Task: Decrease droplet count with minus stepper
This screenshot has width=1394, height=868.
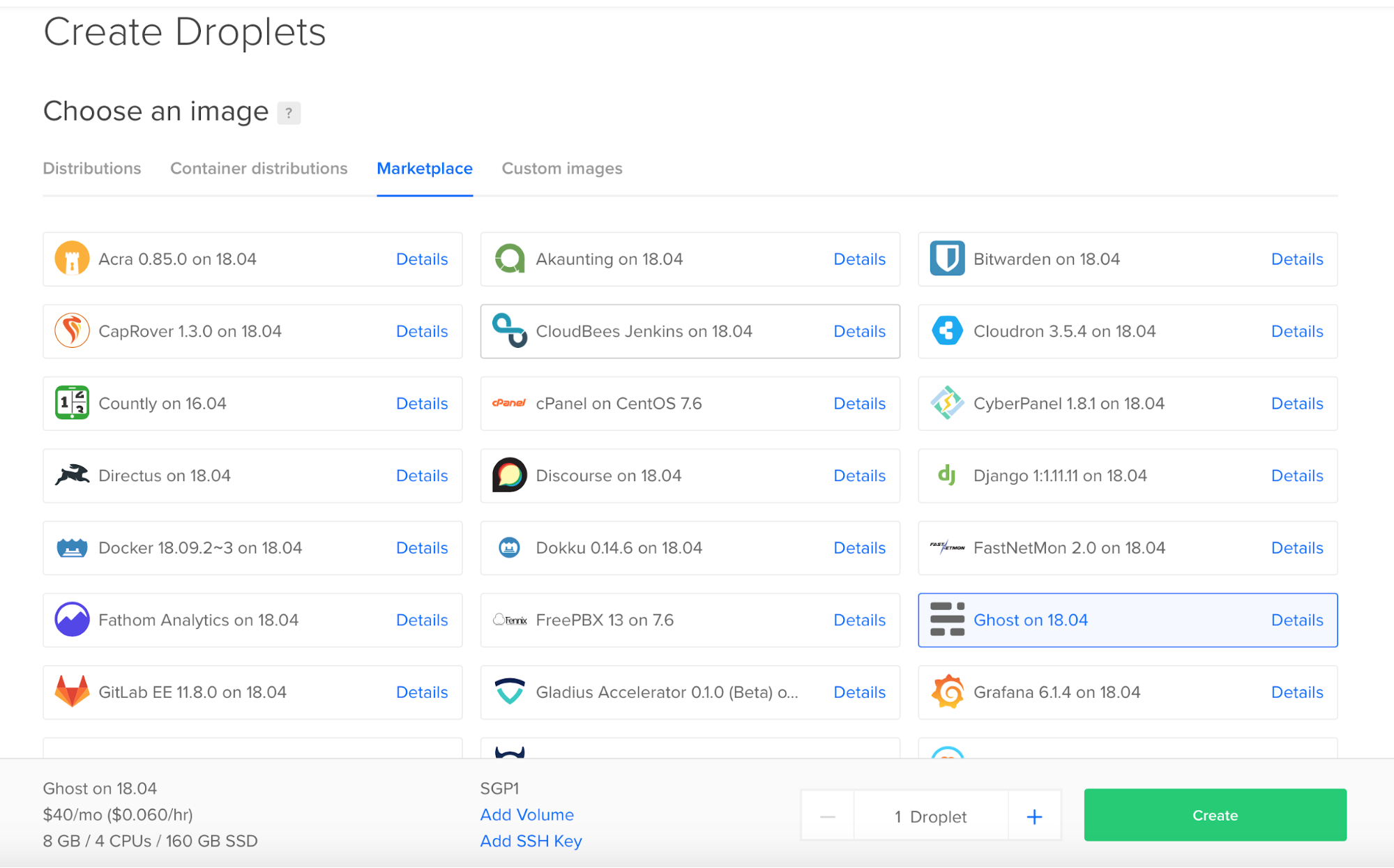Action: (827, 815)
